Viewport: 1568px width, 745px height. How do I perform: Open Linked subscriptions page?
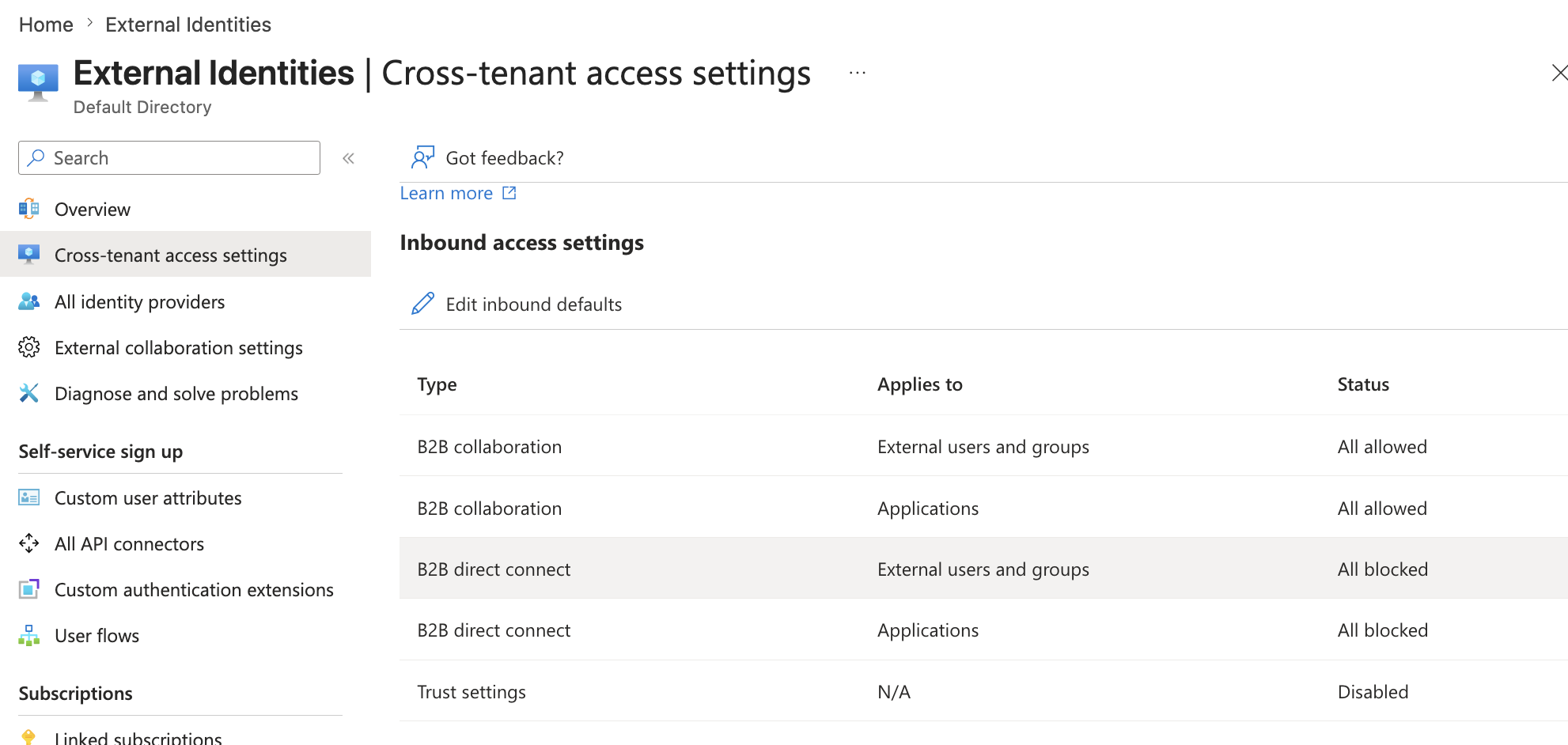tap(138, 737)
